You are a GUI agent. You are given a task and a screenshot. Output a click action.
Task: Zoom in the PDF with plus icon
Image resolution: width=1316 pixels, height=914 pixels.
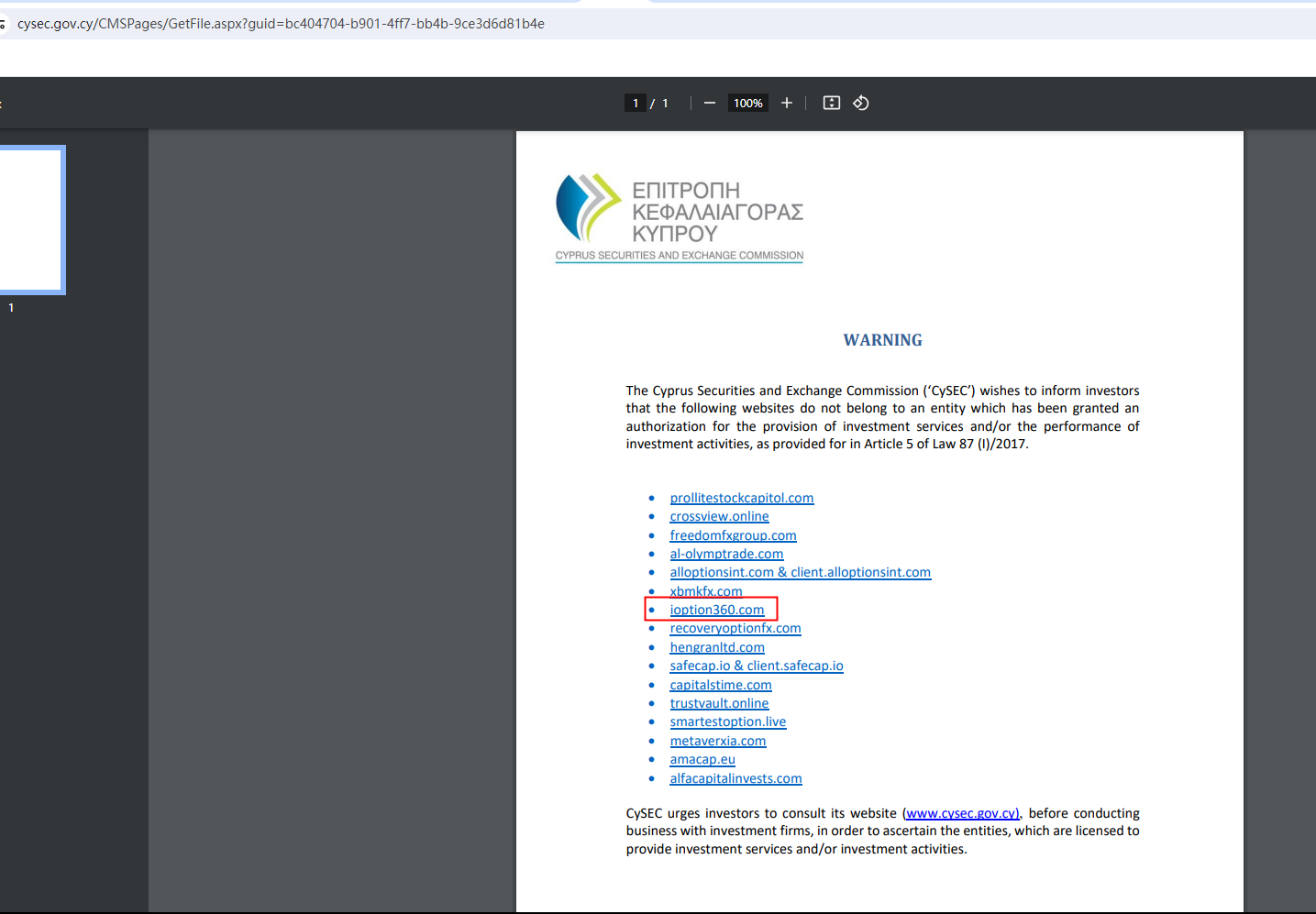(786, 104)
